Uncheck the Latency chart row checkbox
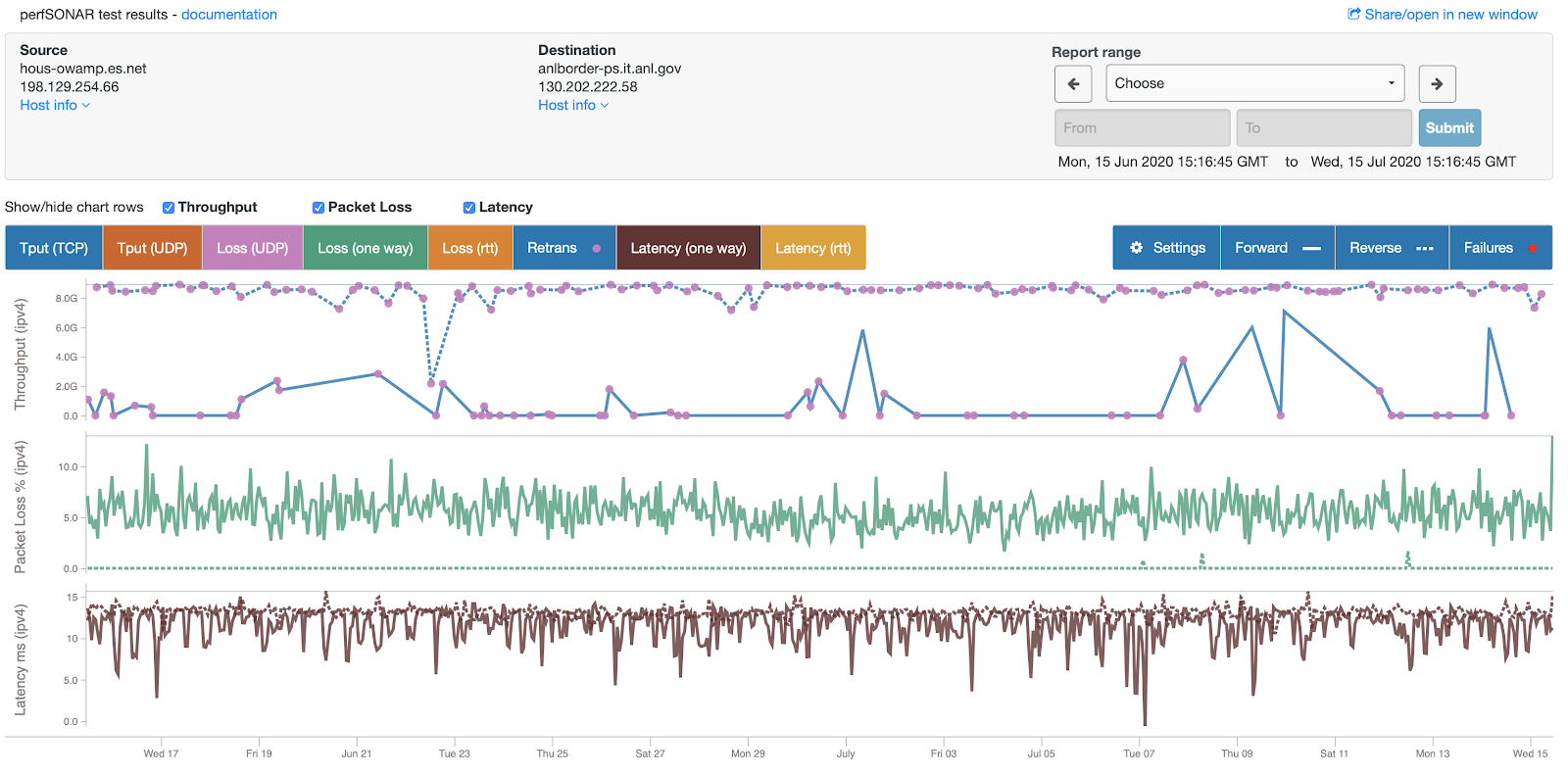The height and width of the screenshot is (775, 1568). (x=469, y=208)
